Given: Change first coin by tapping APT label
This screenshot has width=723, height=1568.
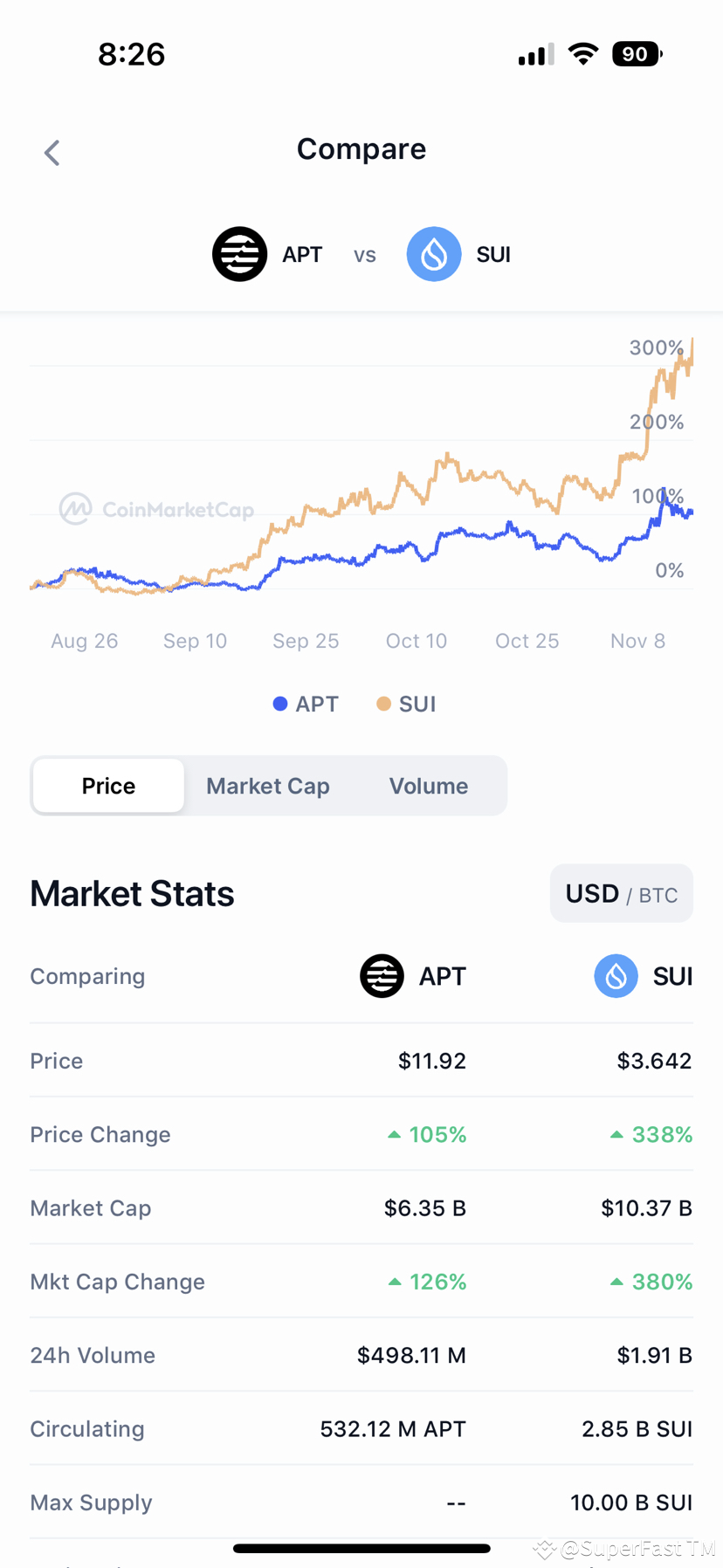Looking at the screenshot, I should [302, 254].
